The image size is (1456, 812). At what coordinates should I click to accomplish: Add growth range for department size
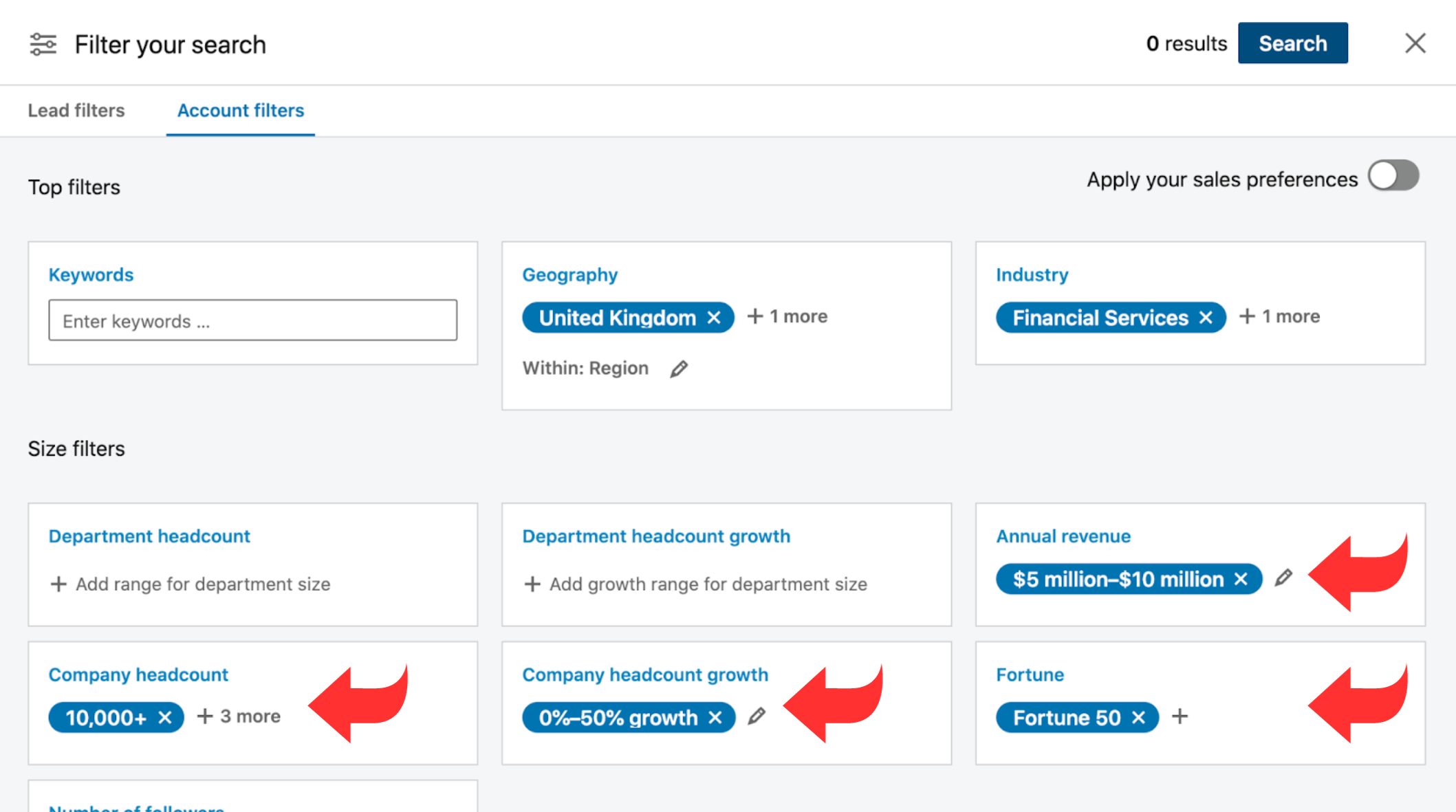pyautogui.click(x=695, y=584)
